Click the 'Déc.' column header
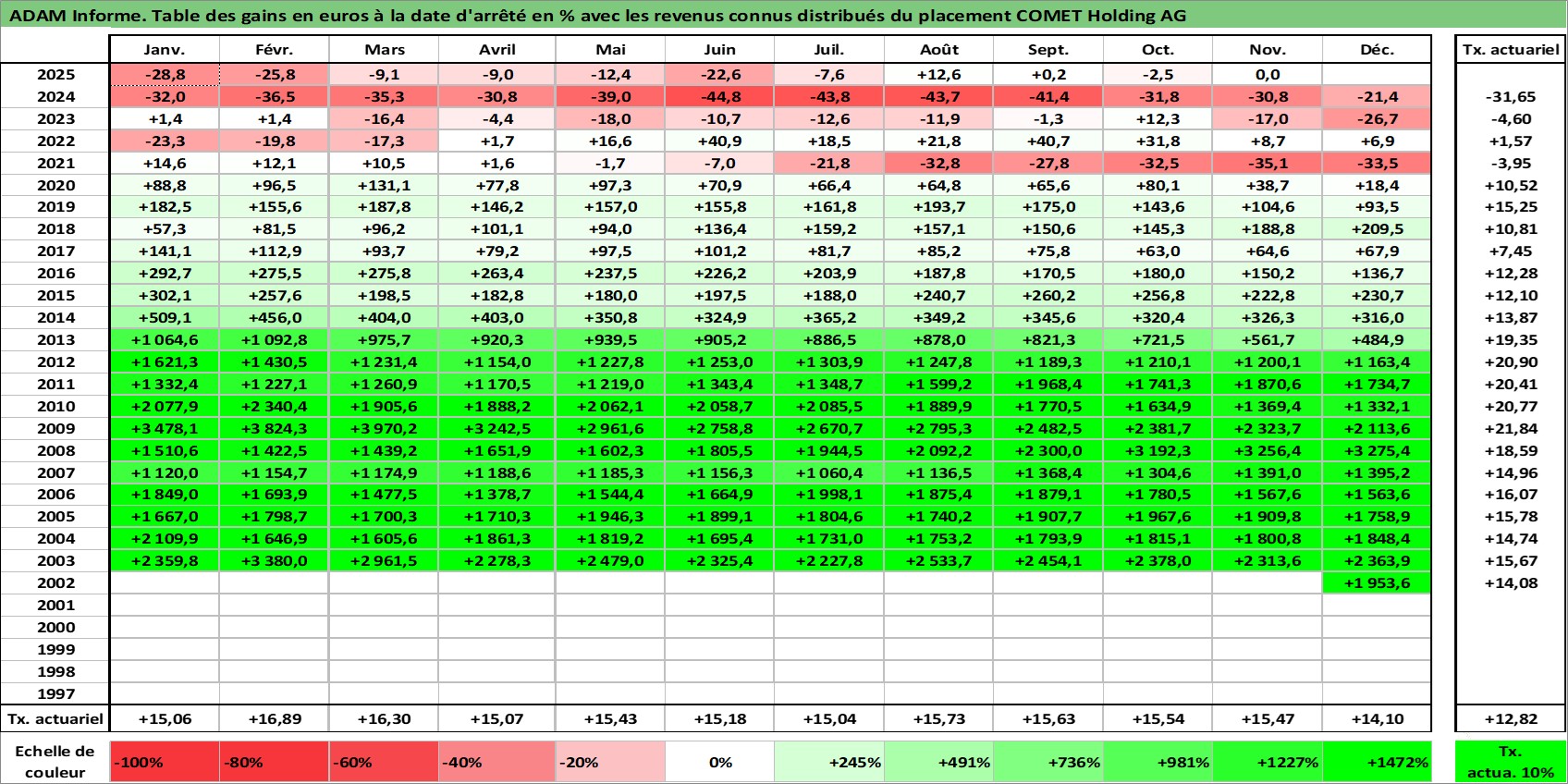Screen dimensions: 1568x784 point(1377,50)
